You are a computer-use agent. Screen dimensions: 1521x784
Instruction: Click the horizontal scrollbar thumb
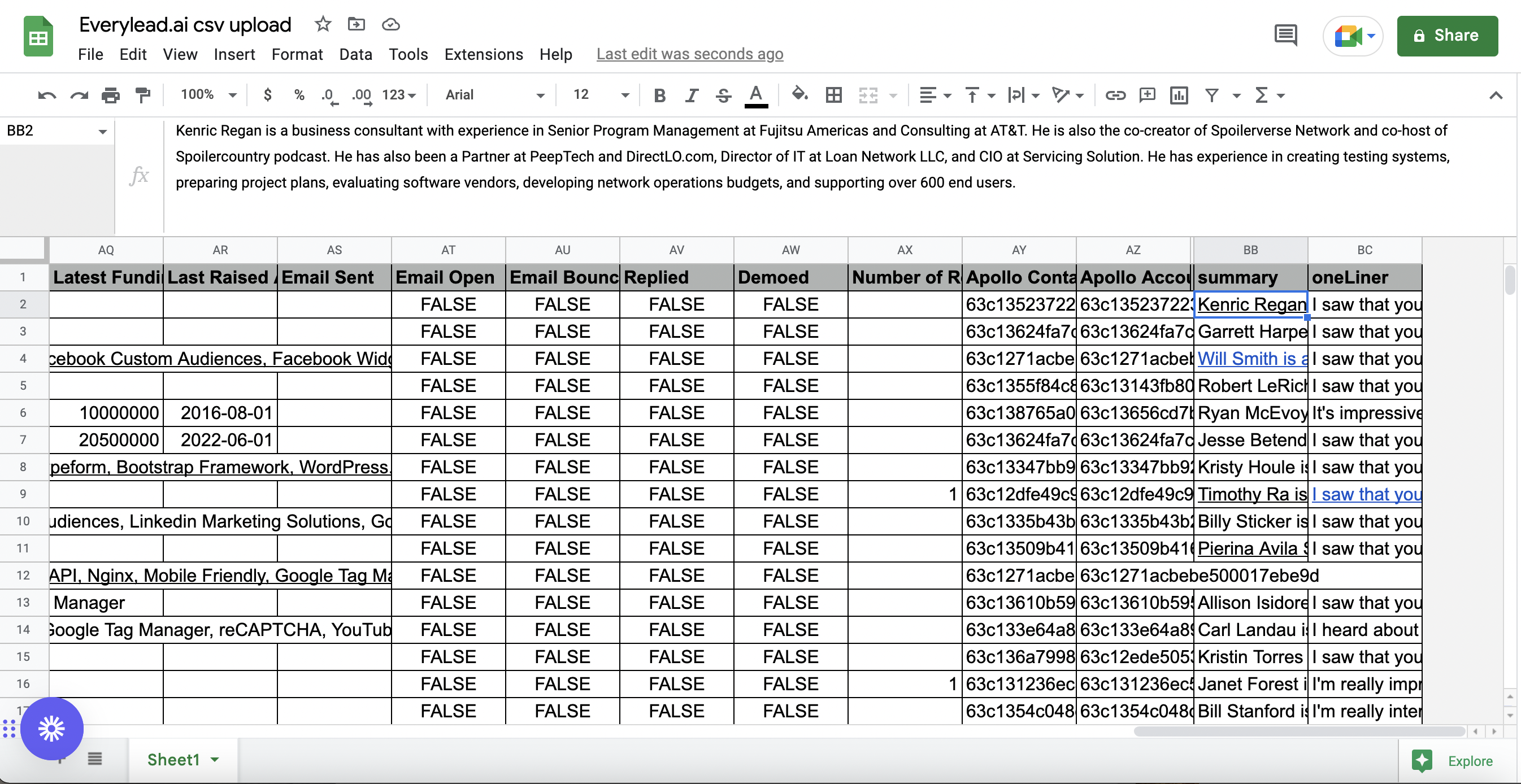1299,731
